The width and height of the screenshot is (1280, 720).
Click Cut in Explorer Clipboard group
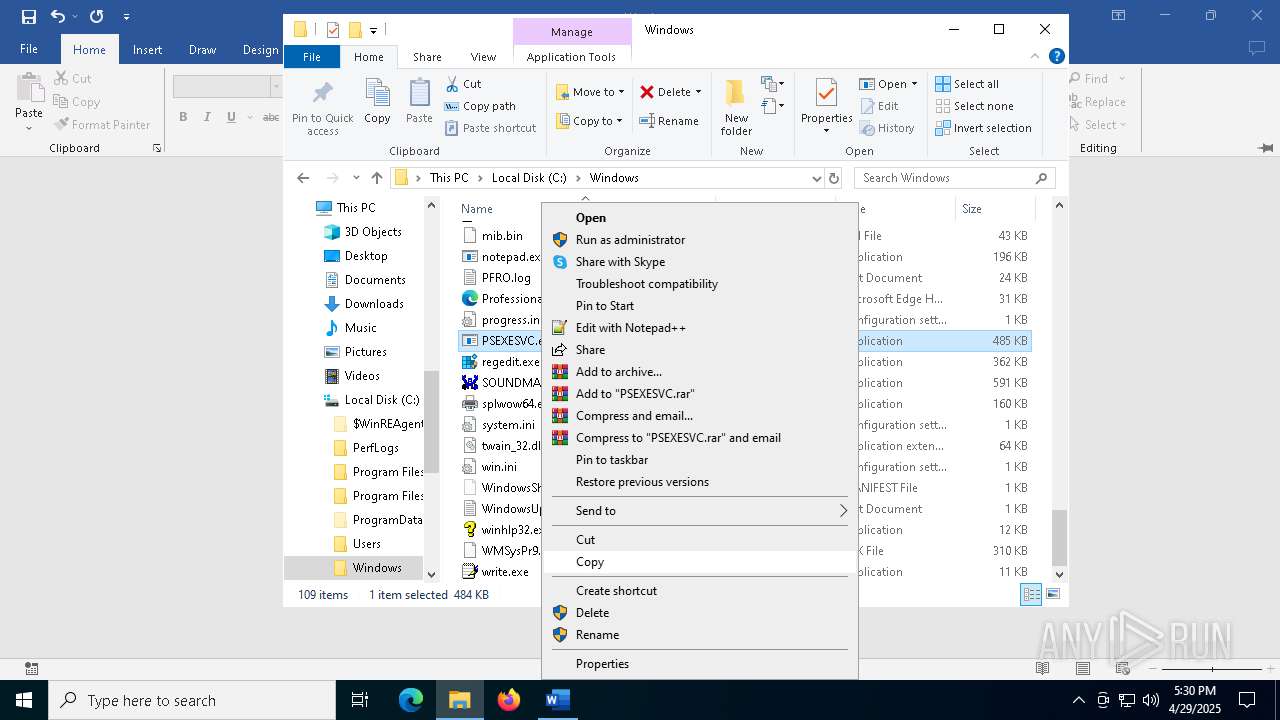[463, 84]
